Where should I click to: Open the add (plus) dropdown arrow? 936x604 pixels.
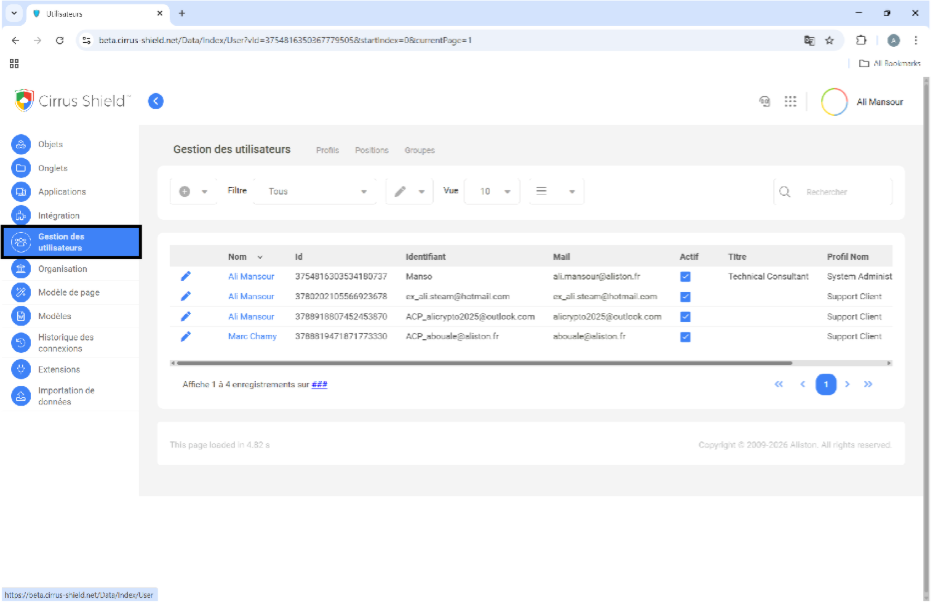pyautogui.click(x=205, y=192)
